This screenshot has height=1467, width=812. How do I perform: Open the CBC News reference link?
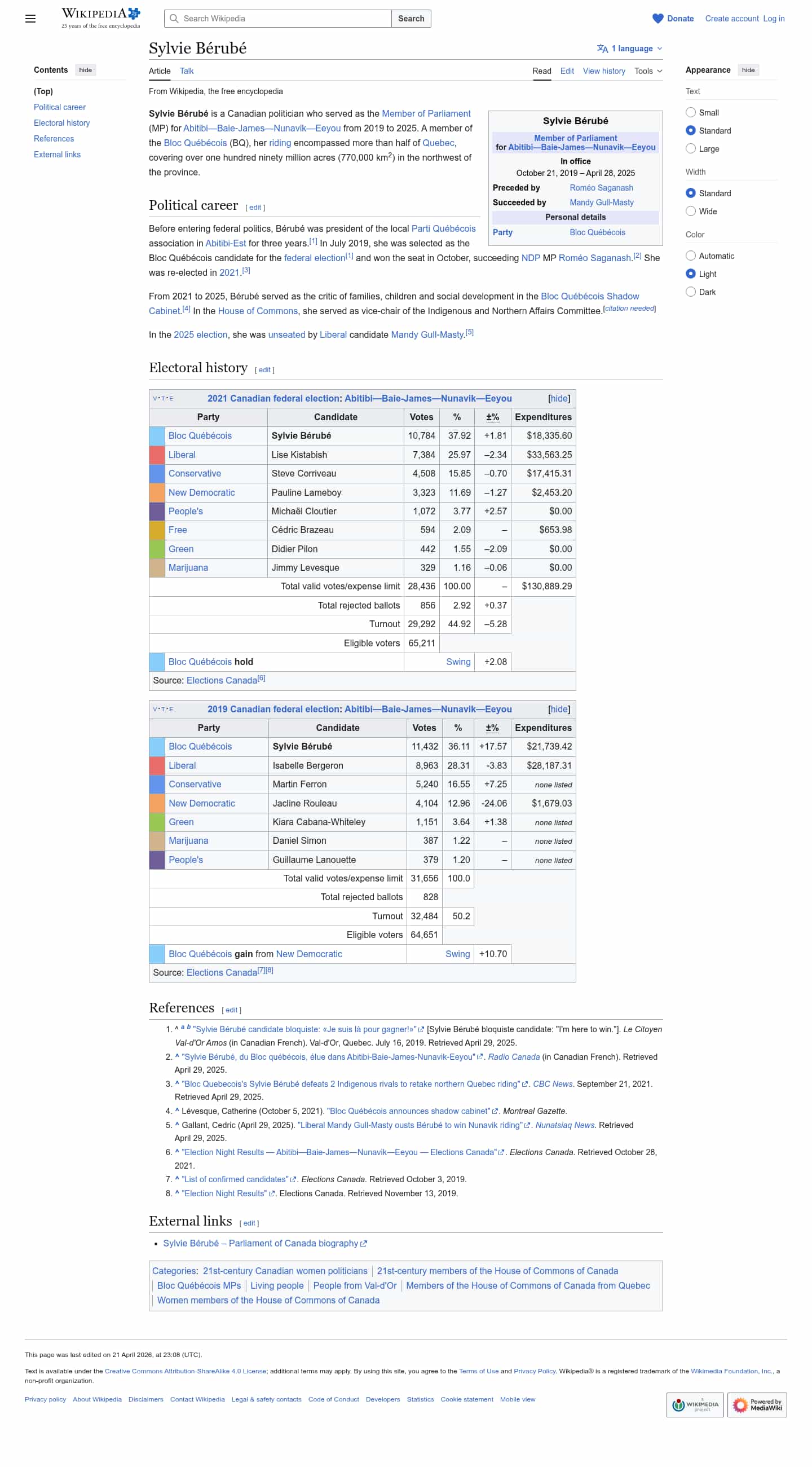[x=553, y=1084]
